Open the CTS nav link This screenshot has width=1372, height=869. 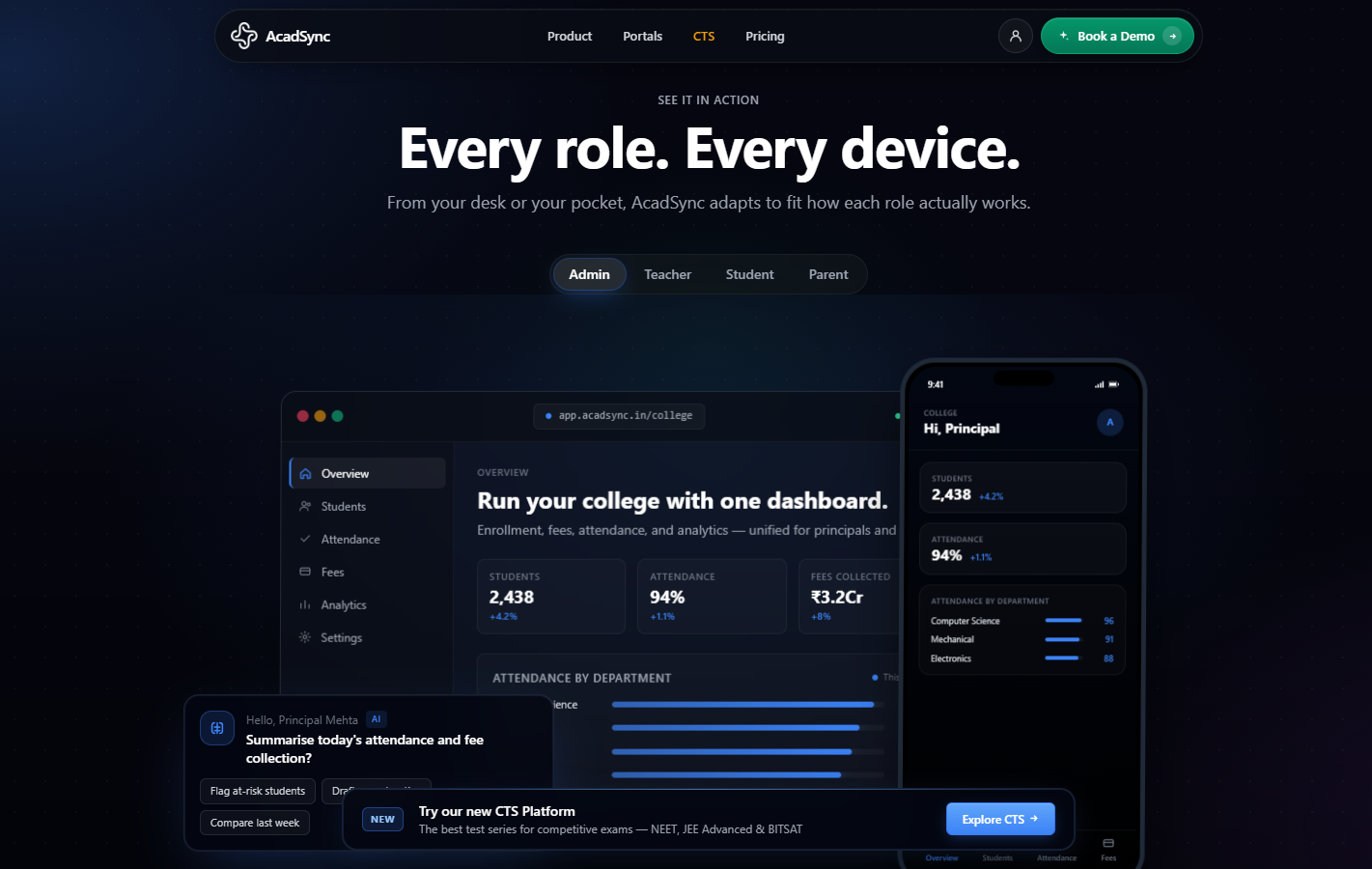[704, 36]
